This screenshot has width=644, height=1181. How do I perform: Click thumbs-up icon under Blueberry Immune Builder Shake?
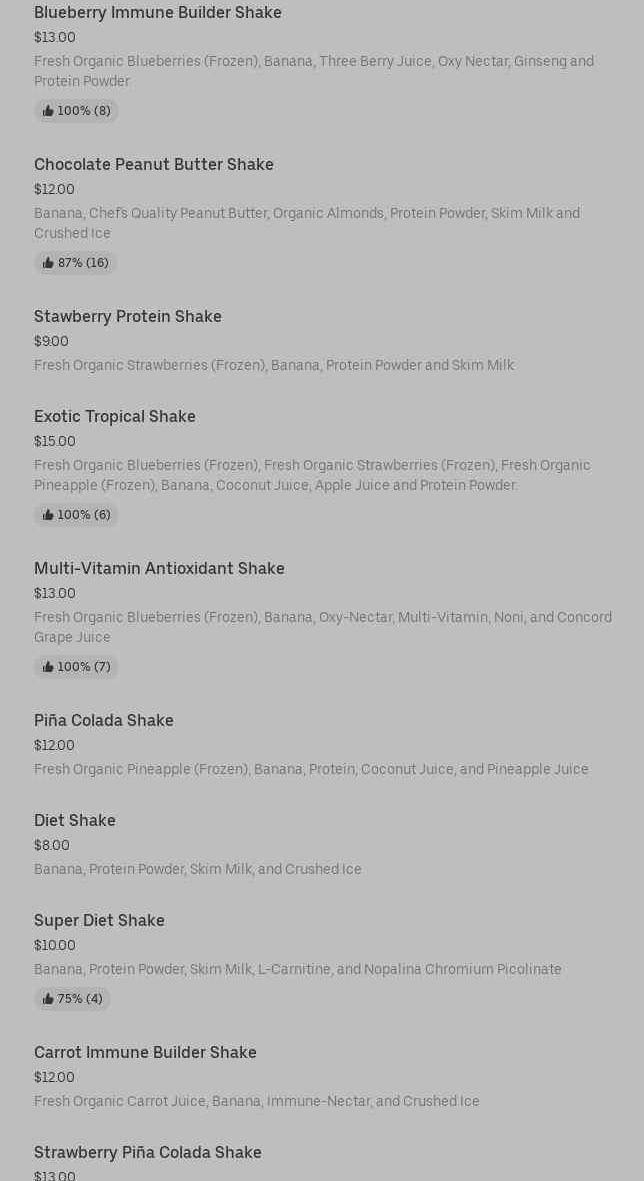pos(48,111)
